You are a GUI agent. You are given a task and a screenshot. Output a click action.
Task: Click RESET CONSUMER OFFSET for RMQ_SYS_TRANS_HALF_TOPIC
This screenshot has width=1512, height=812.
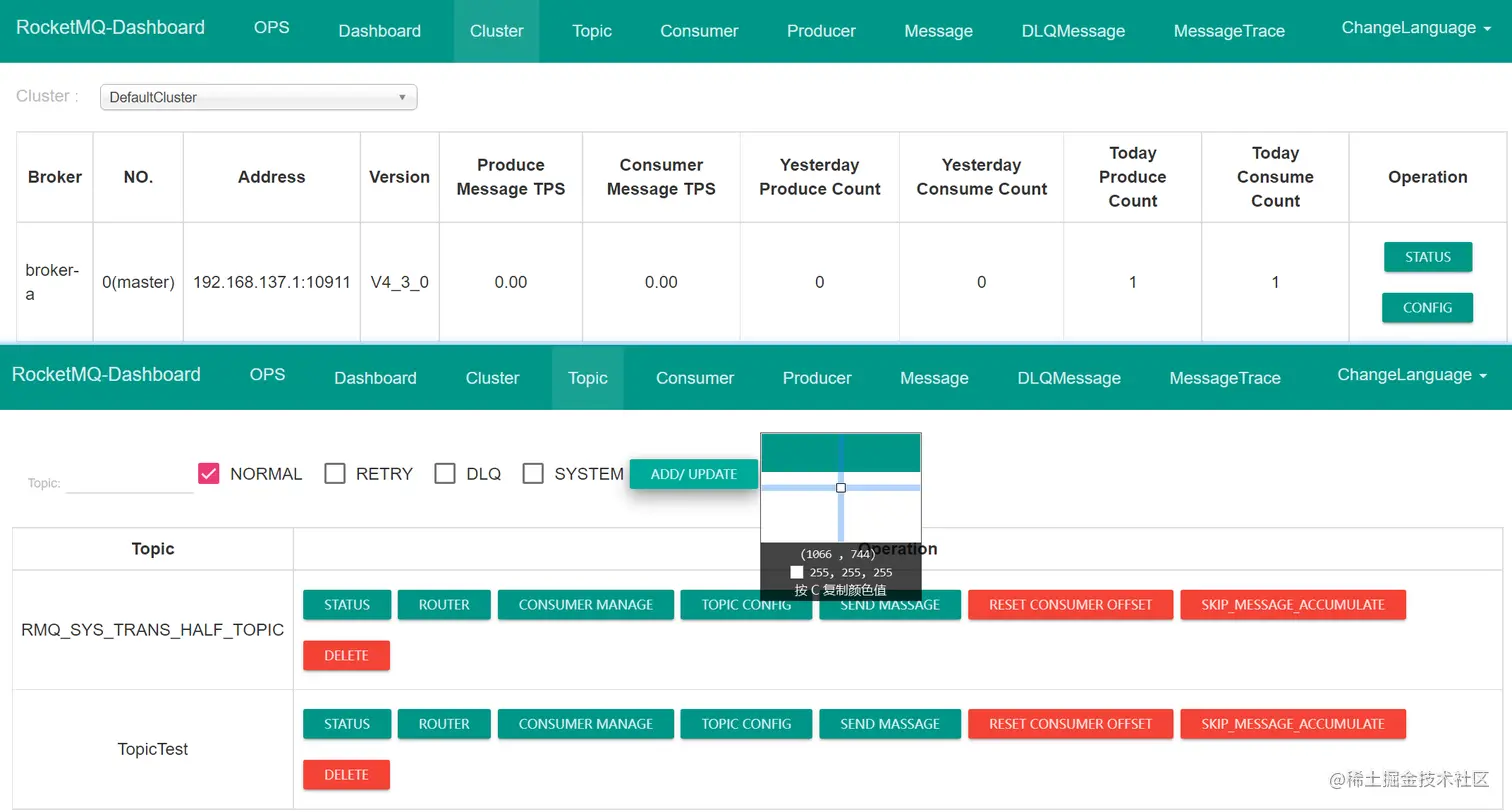pos(1070,605)
